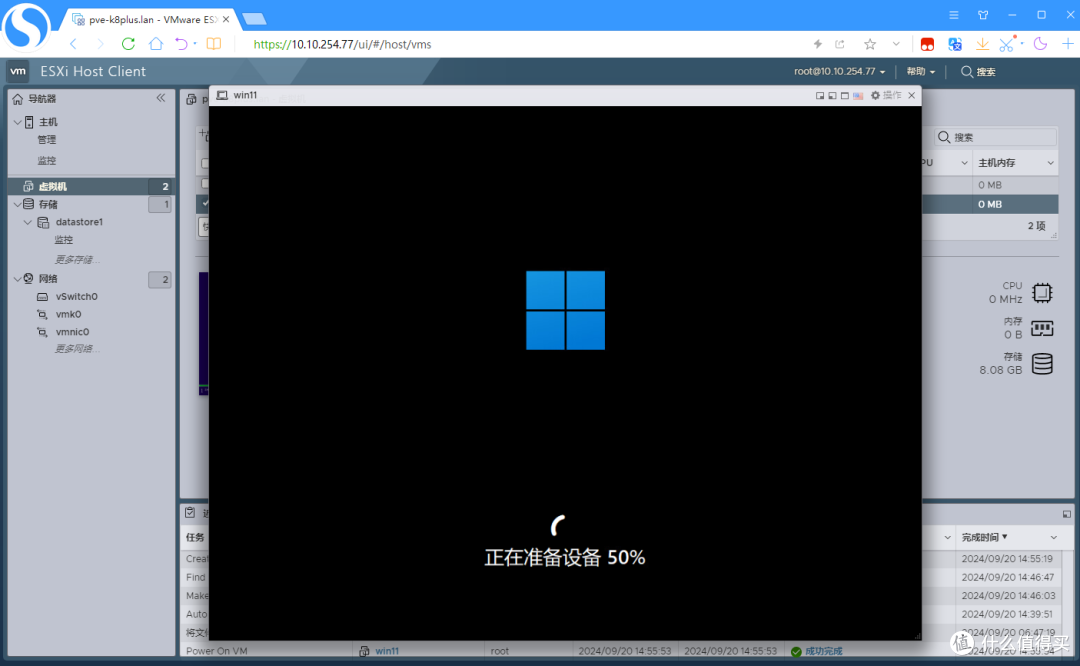
Task: Click the 更多存储... link
Action: click(77, 260)
